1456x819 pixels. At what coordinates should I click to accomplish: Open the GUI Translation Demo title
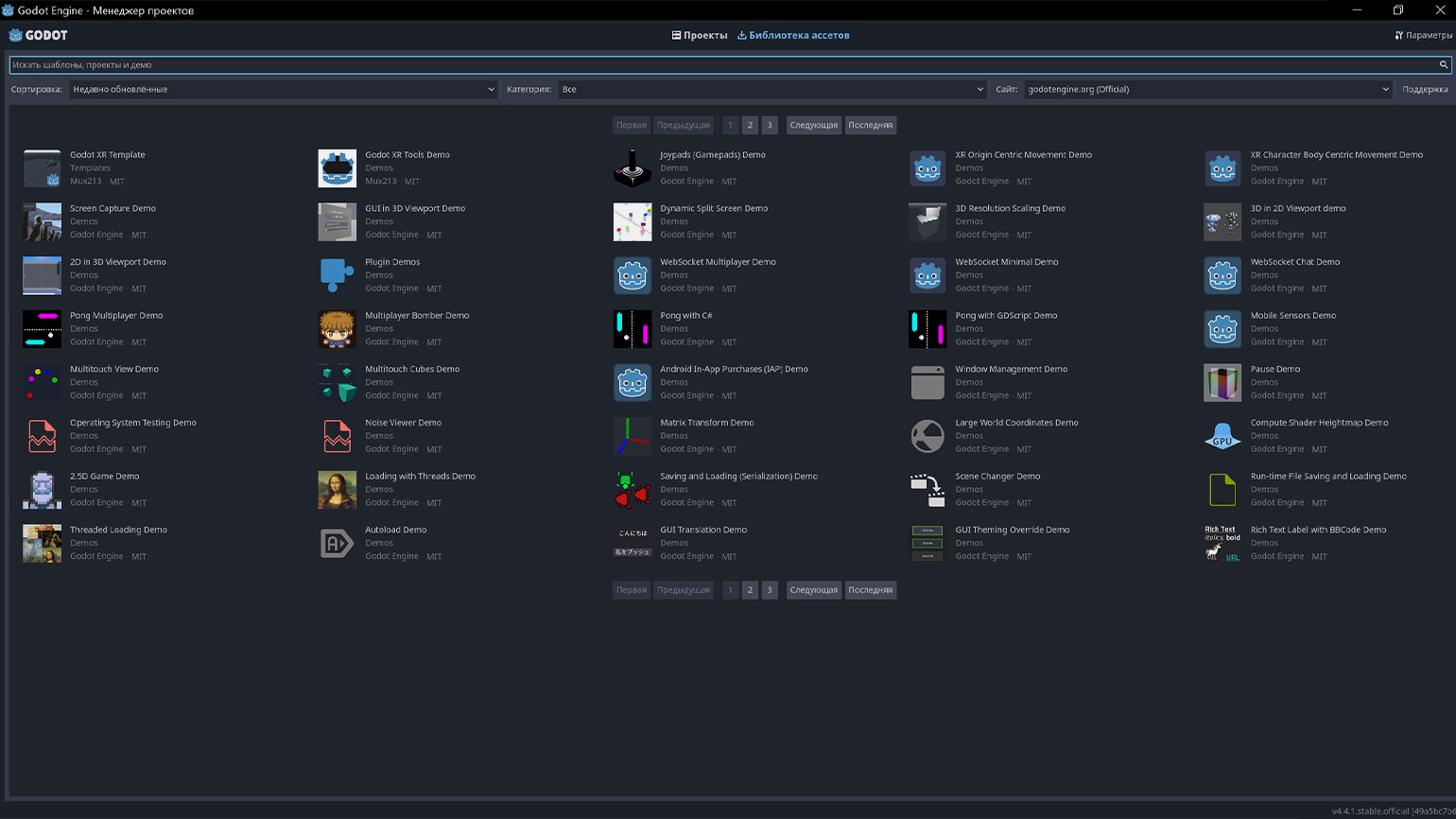click(703, 531)
